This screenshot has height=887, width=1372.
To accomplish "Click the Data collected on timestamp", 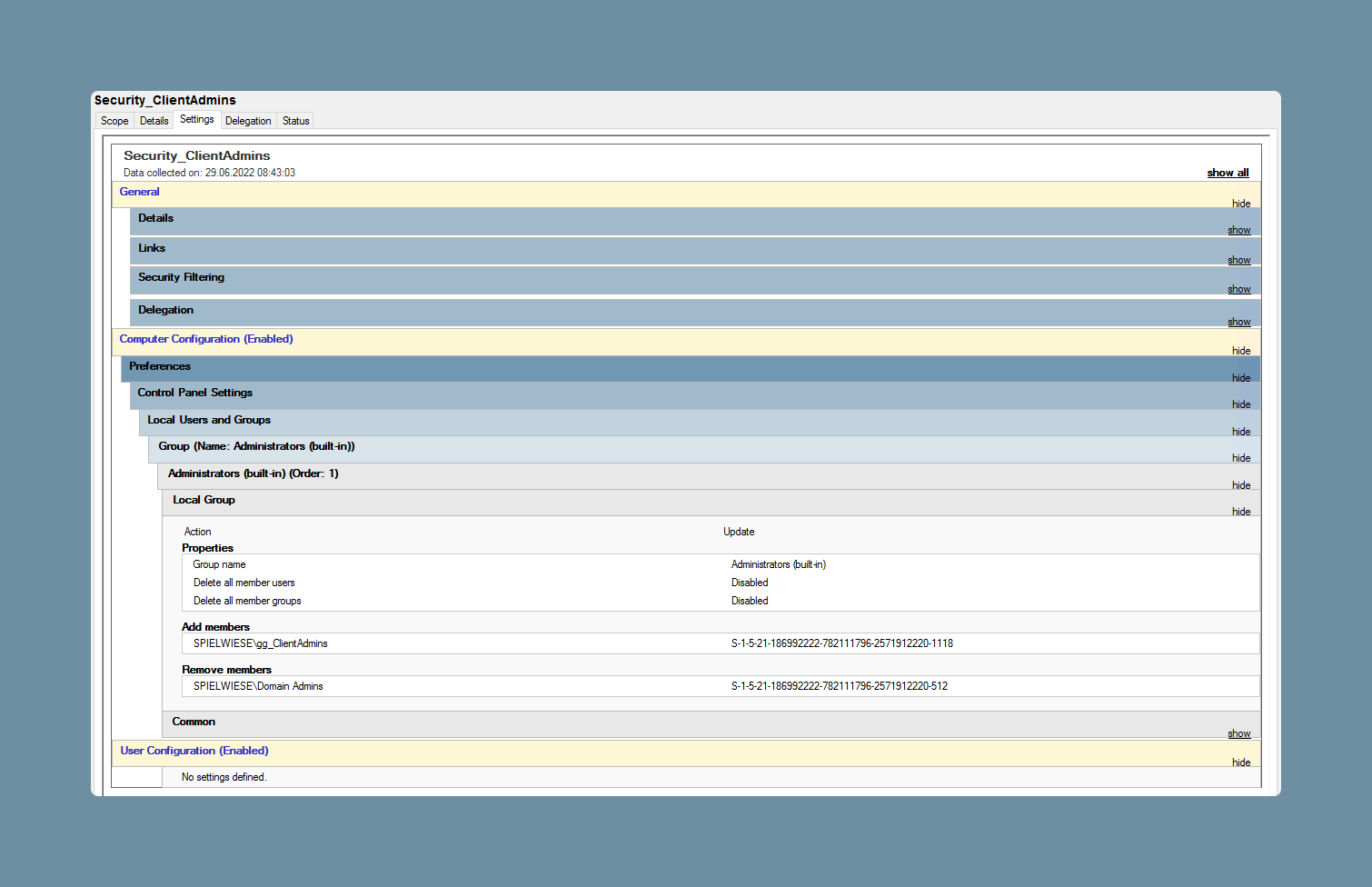I will coord(209,173).
